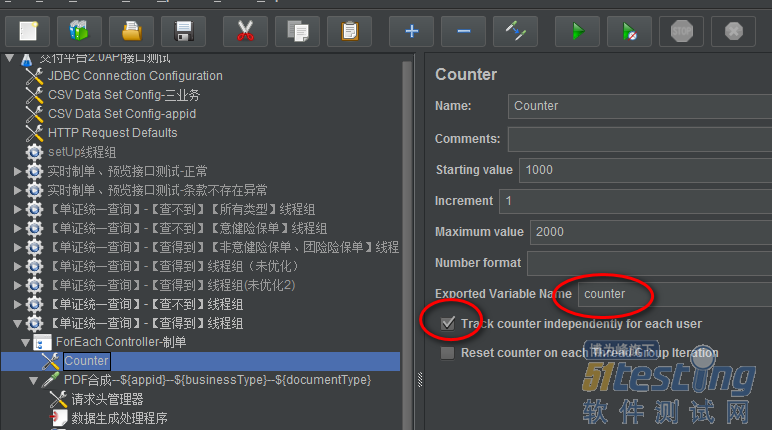Click the Open file folder icon
The width and height of the screenshot is (772, 430).
[131, 32]
